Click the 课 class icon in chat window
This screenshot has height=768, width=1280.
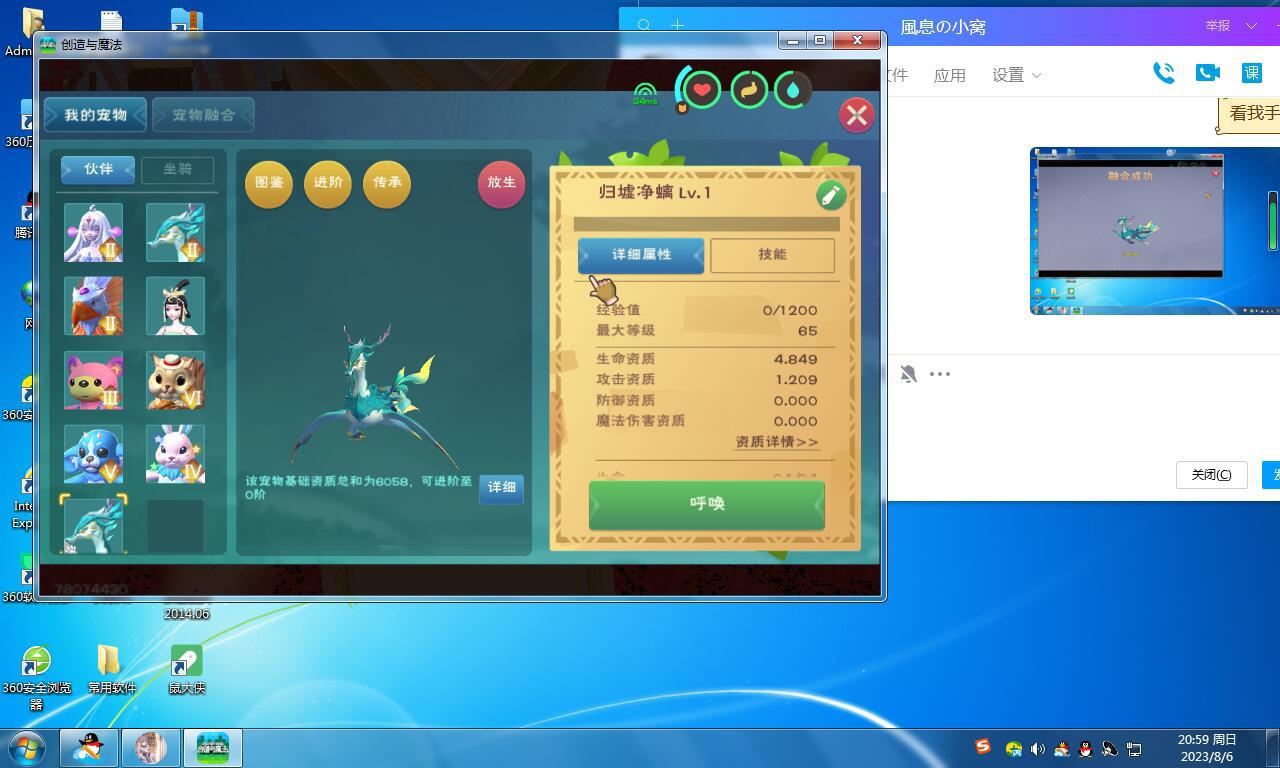click(1252, 73)
